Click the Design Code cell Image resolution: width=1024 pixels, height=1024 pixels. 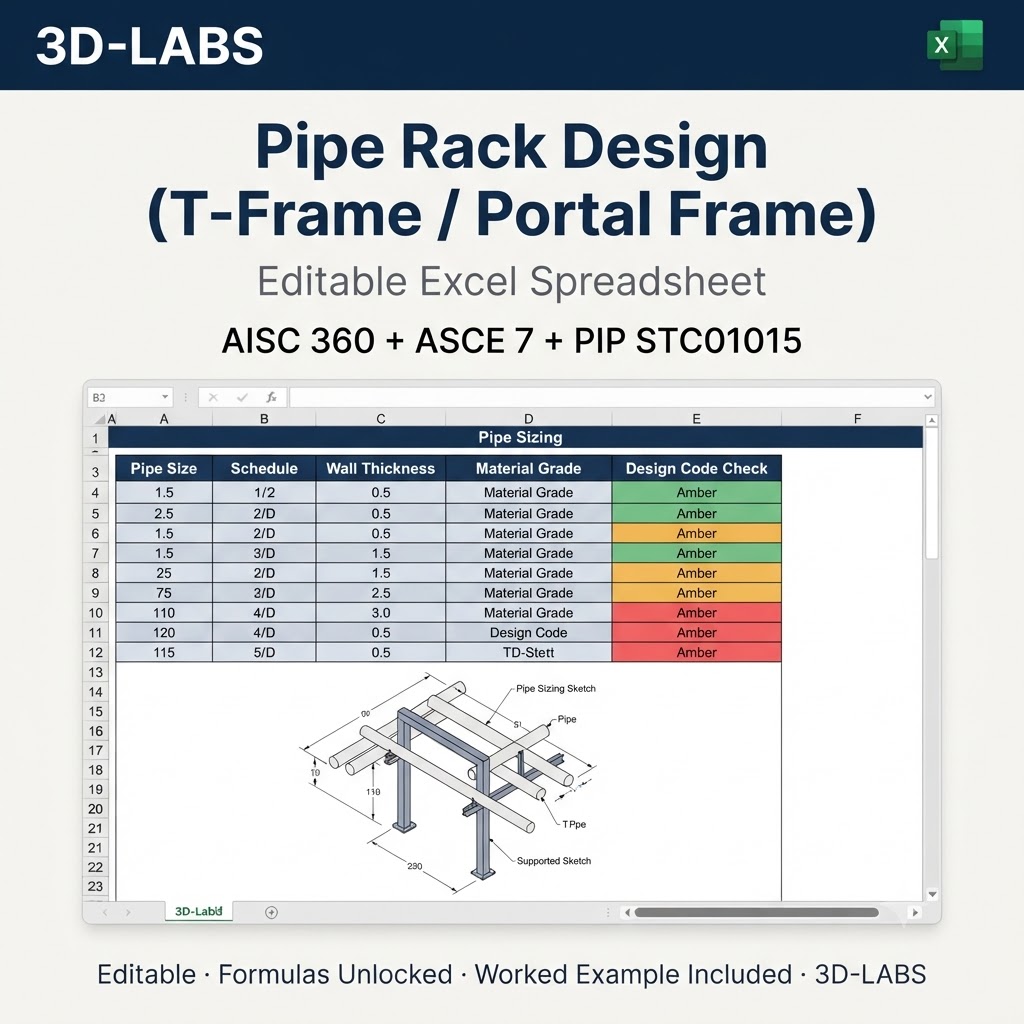(528, 633)
